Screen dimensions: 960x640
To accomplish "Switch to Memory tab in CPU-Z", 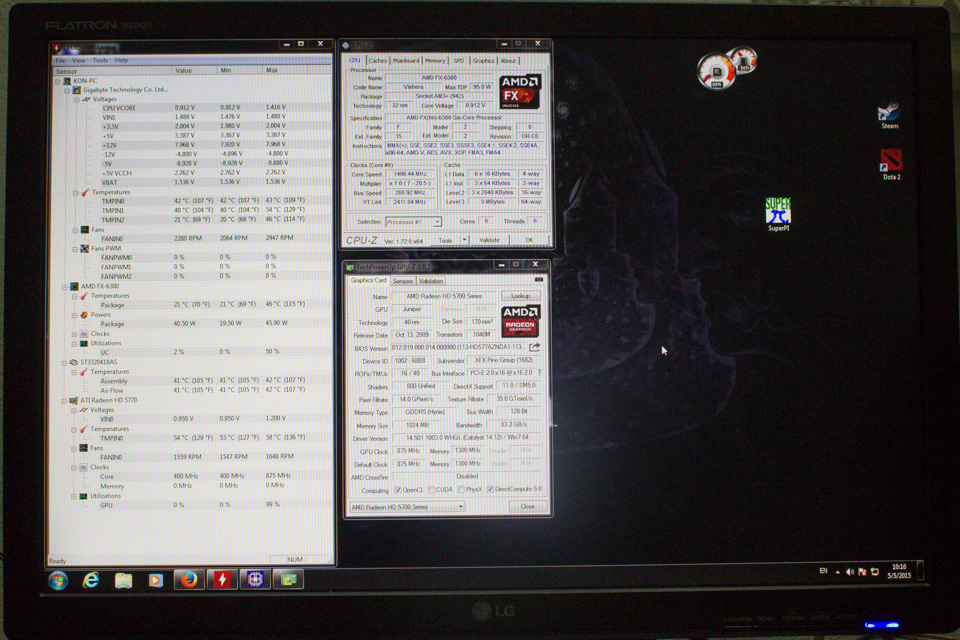I will 435,61.
